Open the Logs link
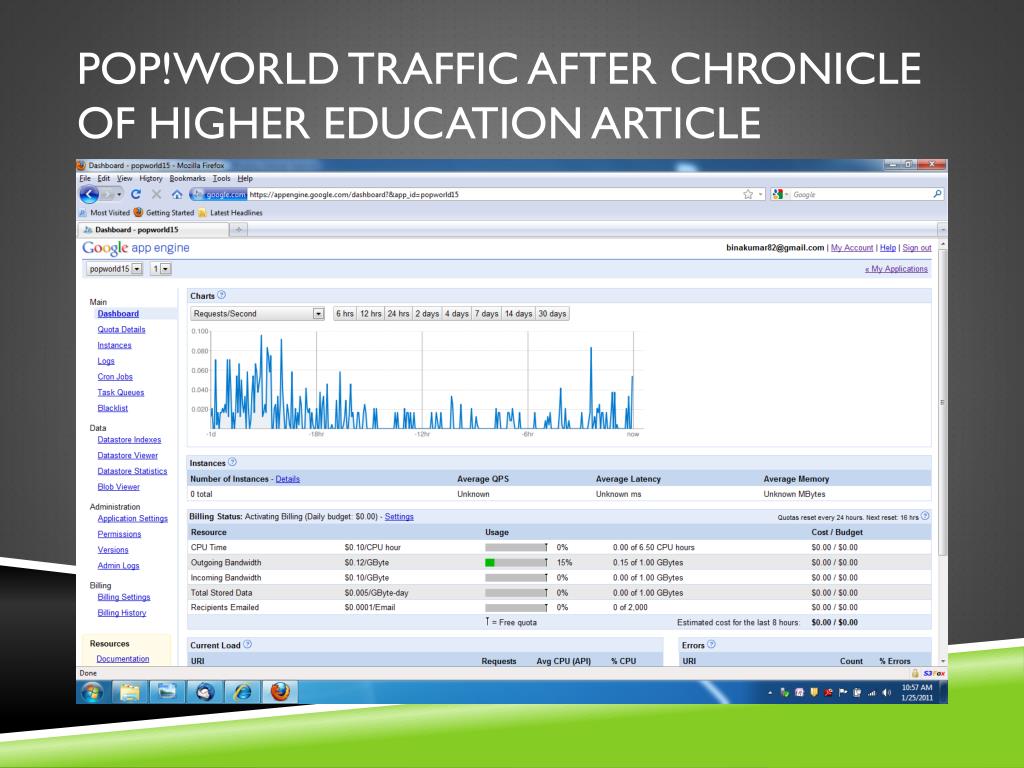 [106, 361]
